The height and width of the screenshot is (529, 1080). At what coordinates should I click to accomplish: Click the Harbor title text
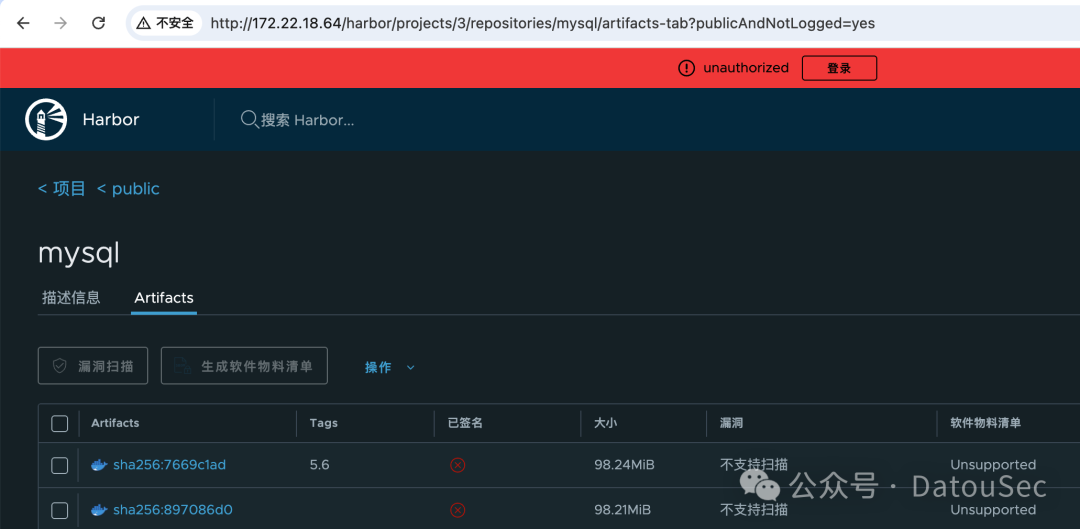pos(111,120)
